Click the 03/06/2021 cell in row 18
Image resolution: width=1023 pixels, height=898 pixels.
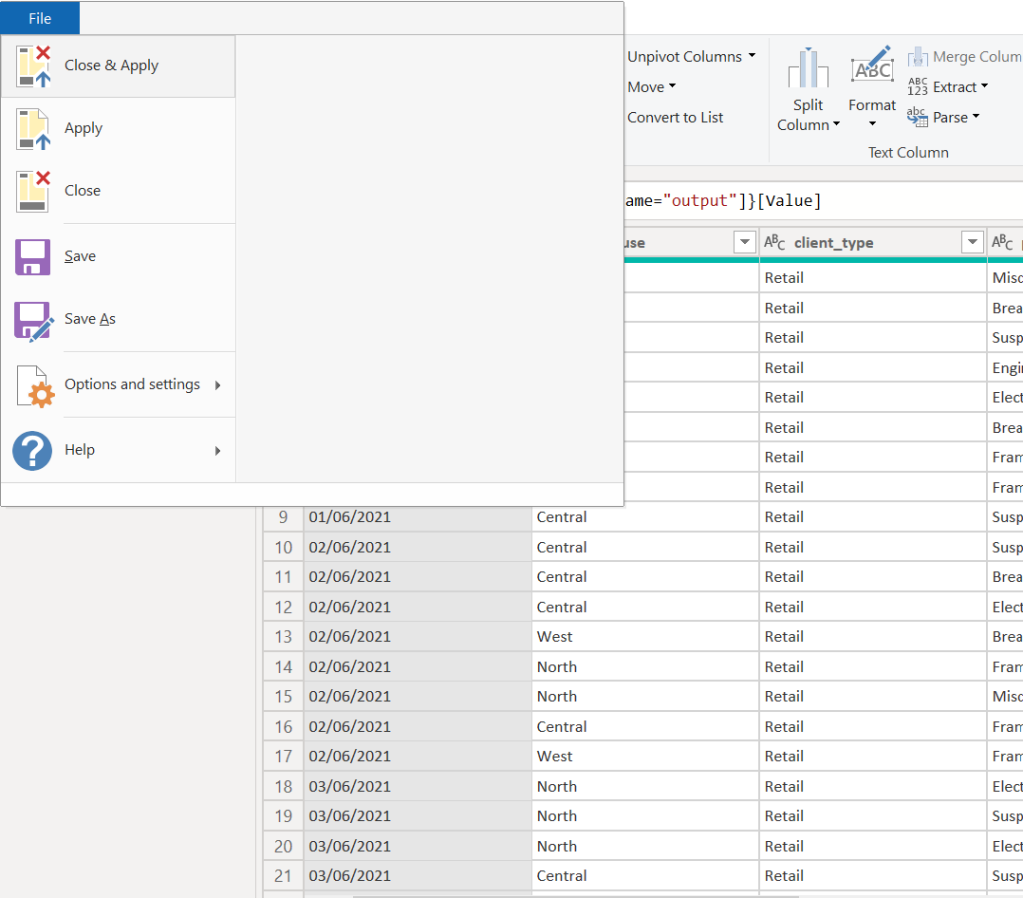(418, 786)
